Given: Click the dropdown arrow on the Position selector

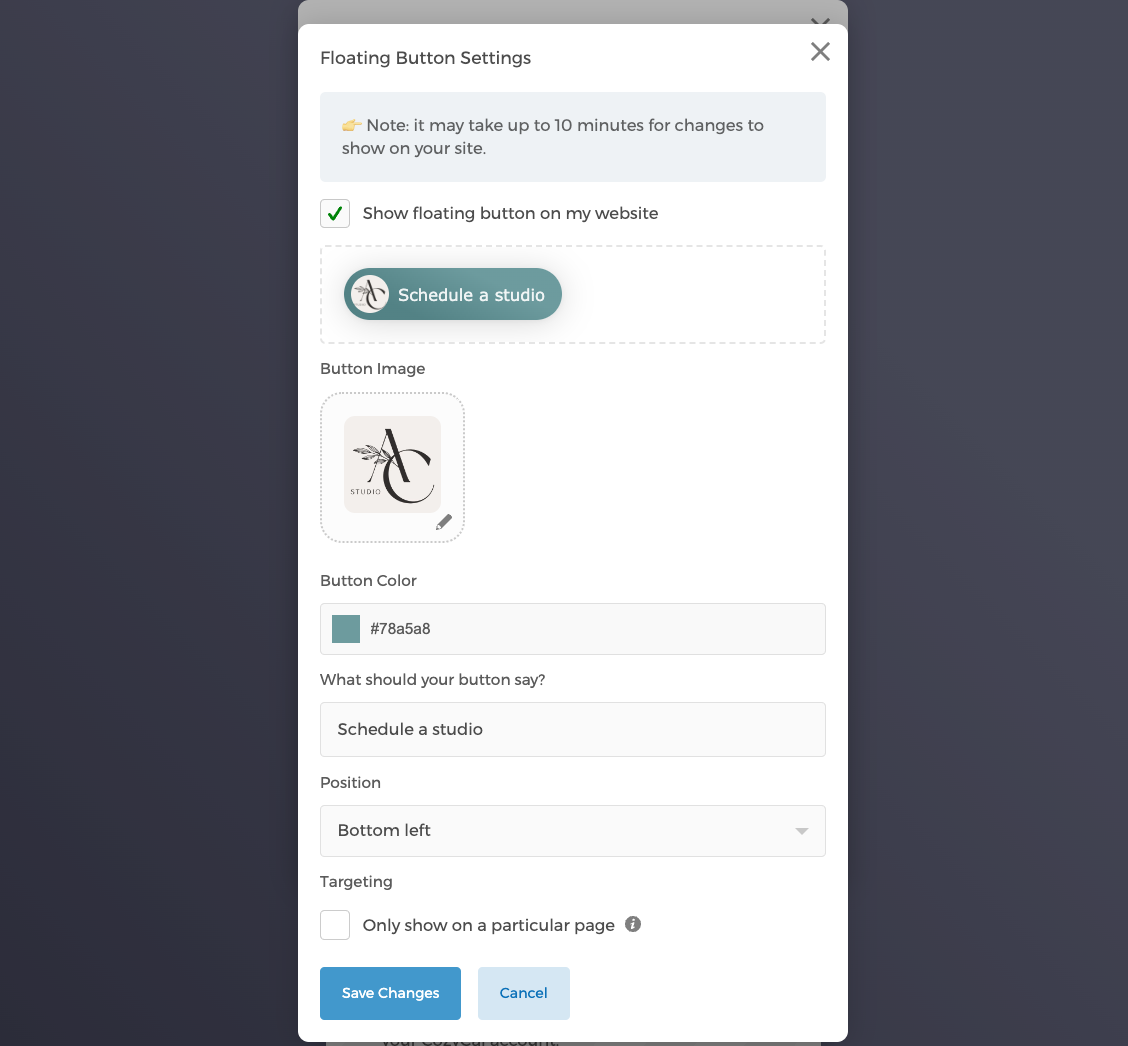Looking at the screenshot, I should coord(800,830).
